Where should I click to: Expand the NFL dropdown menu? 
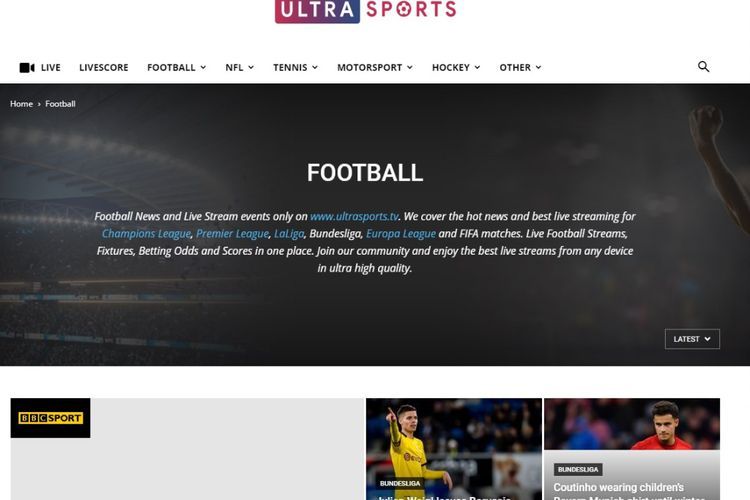(240, 67)
